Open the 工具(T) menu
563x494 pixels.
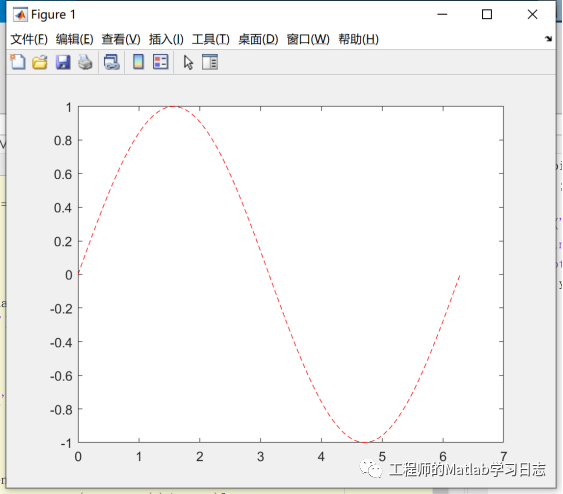click(x=210, y=39)
